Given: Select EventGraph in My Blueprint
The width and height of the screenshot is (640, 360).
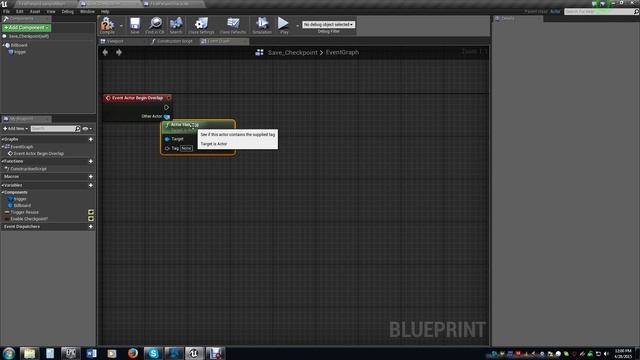Looking at the screenshot, I should click(x=21, y=147).
